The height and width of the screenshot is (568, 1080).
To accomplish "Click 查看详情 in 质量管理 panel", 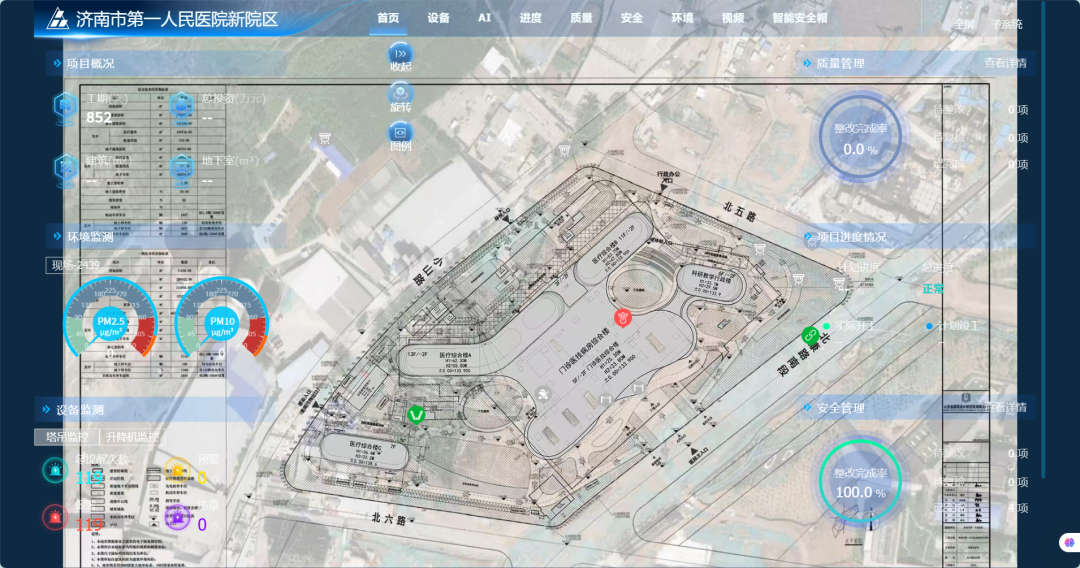I will 1005,63.
